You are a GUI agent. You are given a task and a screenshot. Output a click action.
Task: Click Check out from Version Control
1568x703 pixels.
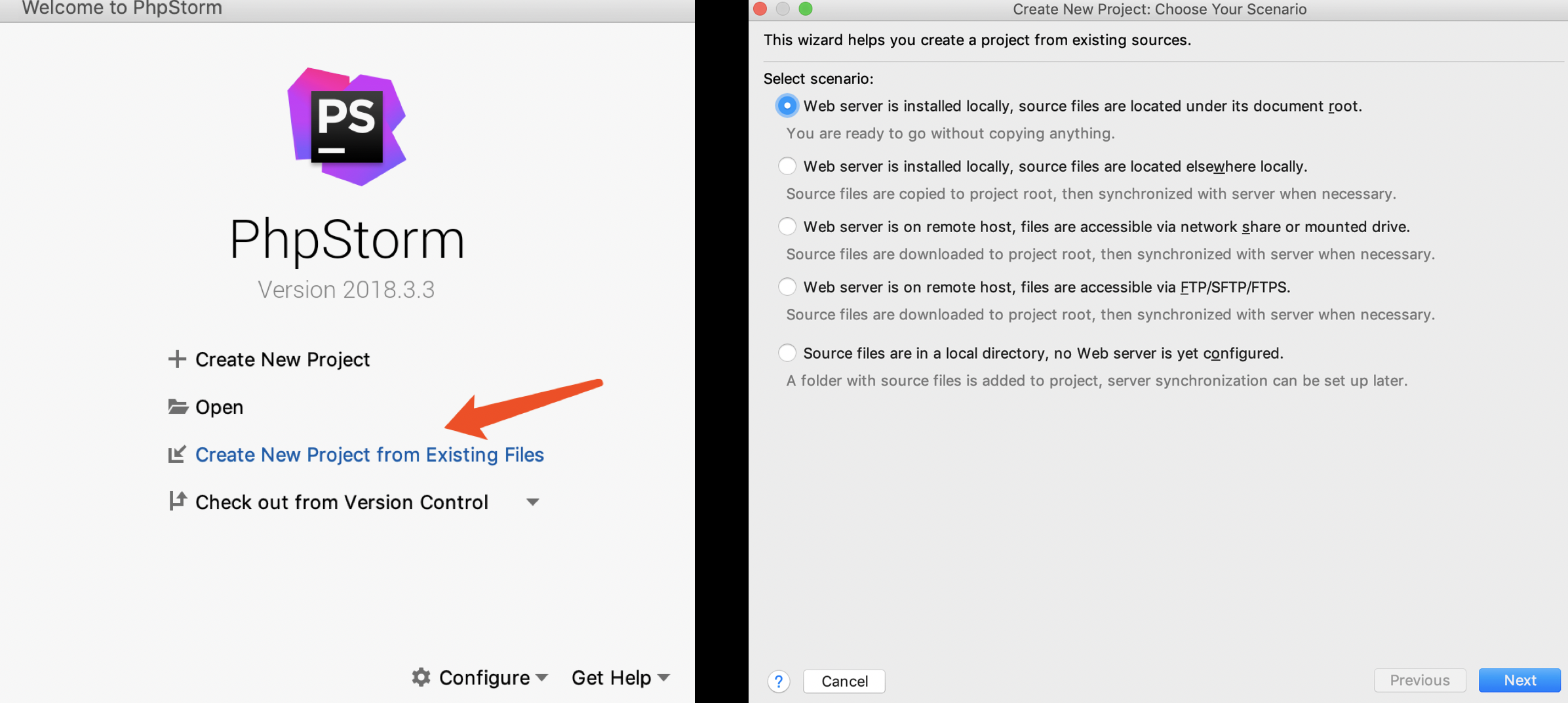[342, 502]
